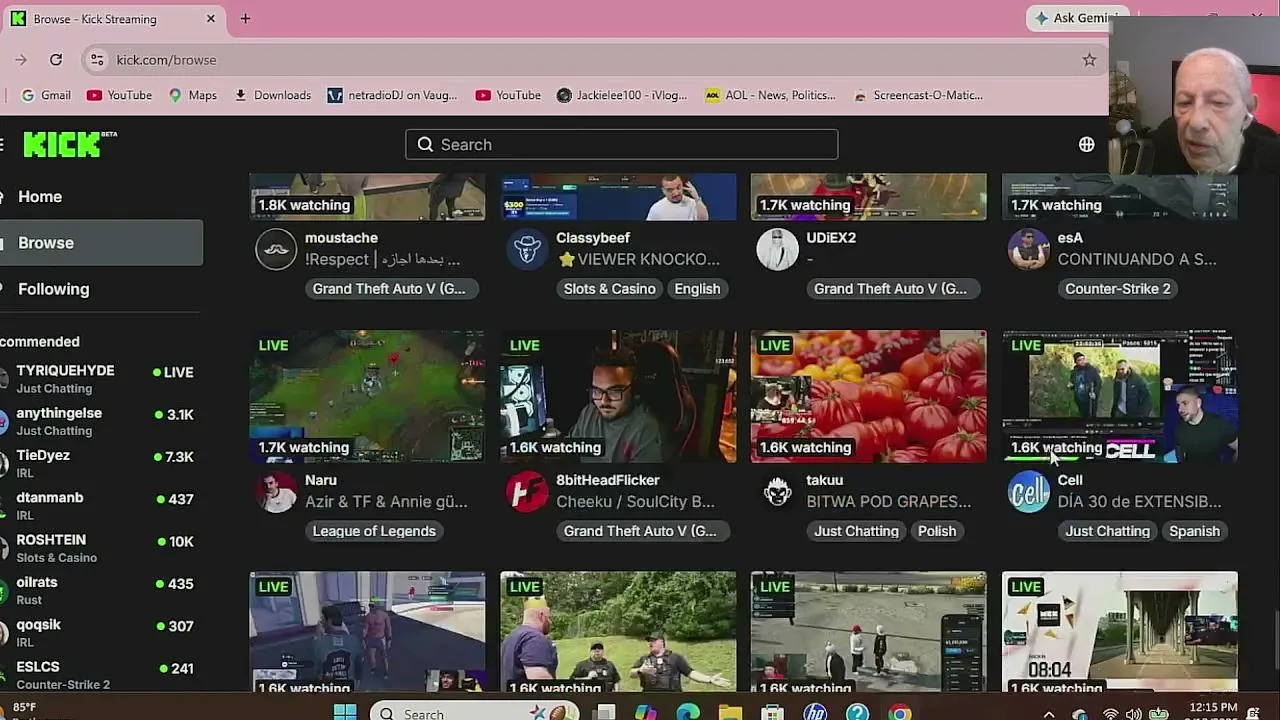Viewport: 1280px width, 720px height.
Task: Open Screencast-O-Matic bookmark
Action: pos(918,95)
